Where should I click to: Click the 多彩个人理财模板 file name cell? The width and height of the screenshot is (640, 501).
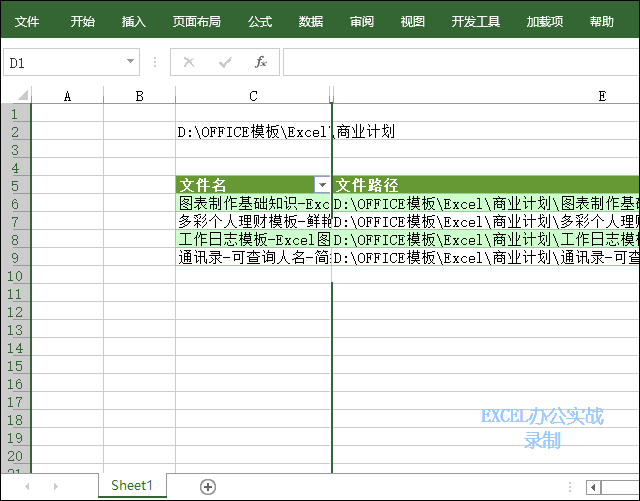pyautogui.click(x=253, y=221)
